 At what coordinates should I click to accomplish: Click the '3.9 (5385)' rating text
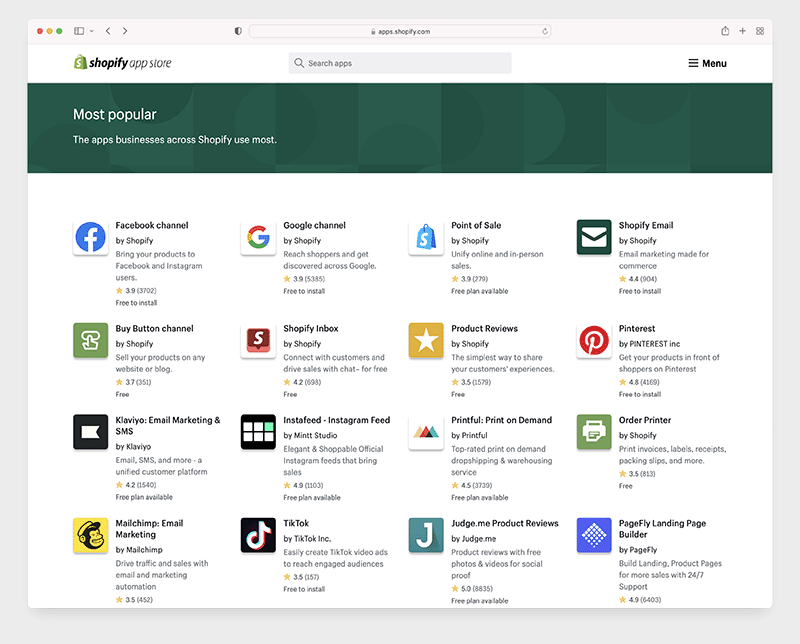coord(309,279)
